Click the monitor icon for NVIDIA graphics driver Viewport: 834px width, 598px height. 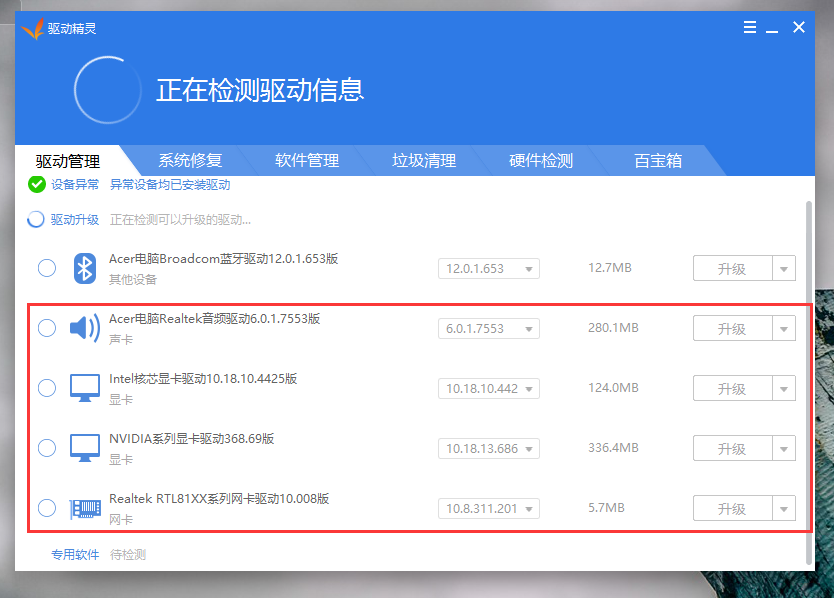pos(85,448)
